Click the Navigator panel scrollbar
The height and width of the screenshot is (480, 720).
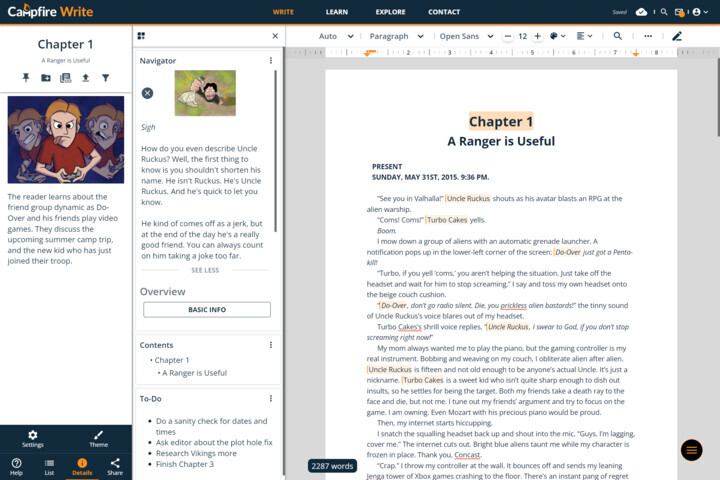[x=276, y=151]
